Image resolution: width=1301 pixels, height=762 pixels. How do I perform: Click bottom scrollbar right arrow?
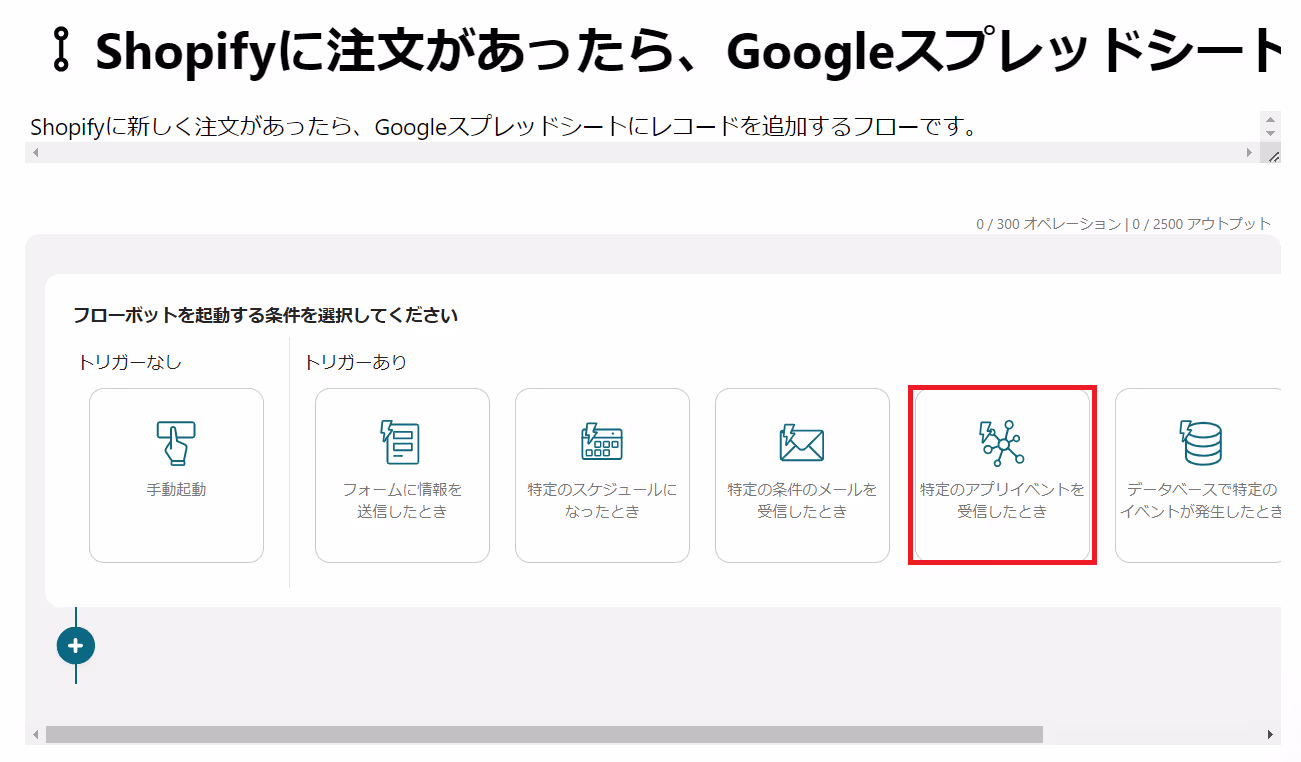[x=1271, y=734]
